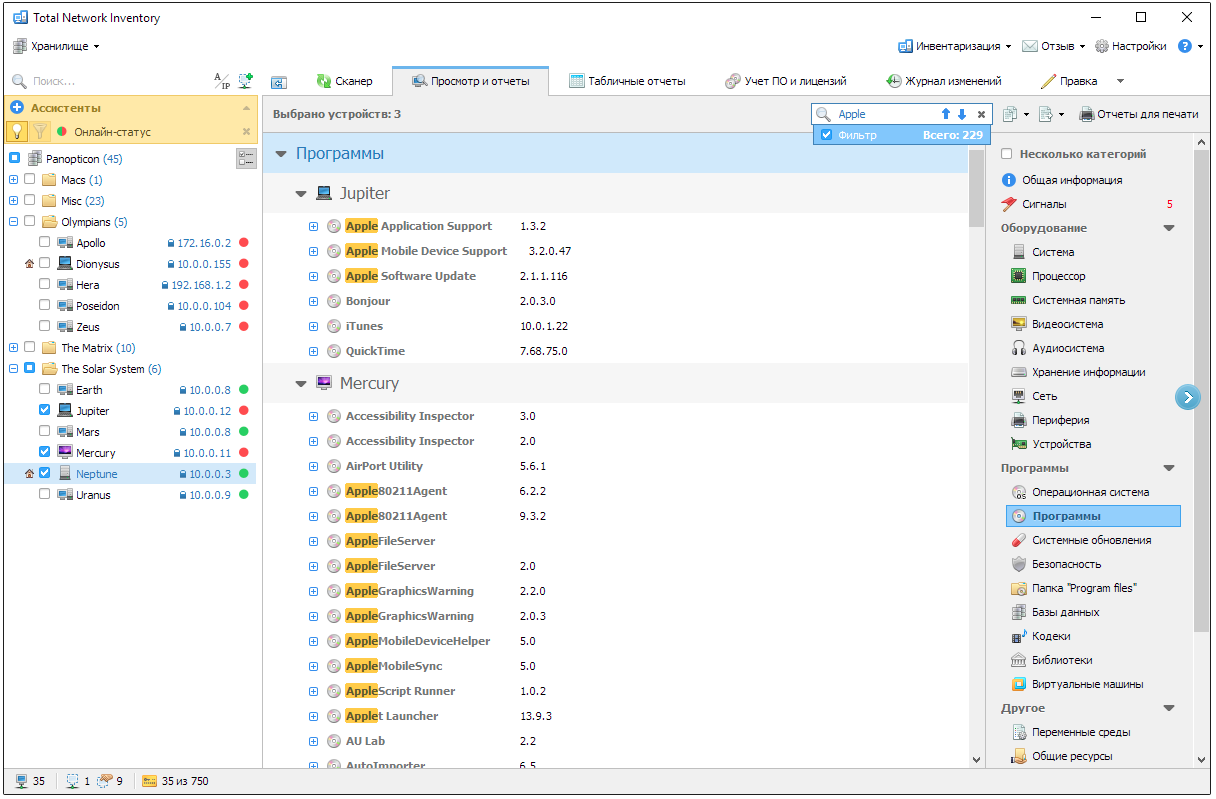This screenshot has width=1216, height=799.
Task: Click the funnel filter icon in assistants
Action: pyautogui.click(x=40, y=131)
